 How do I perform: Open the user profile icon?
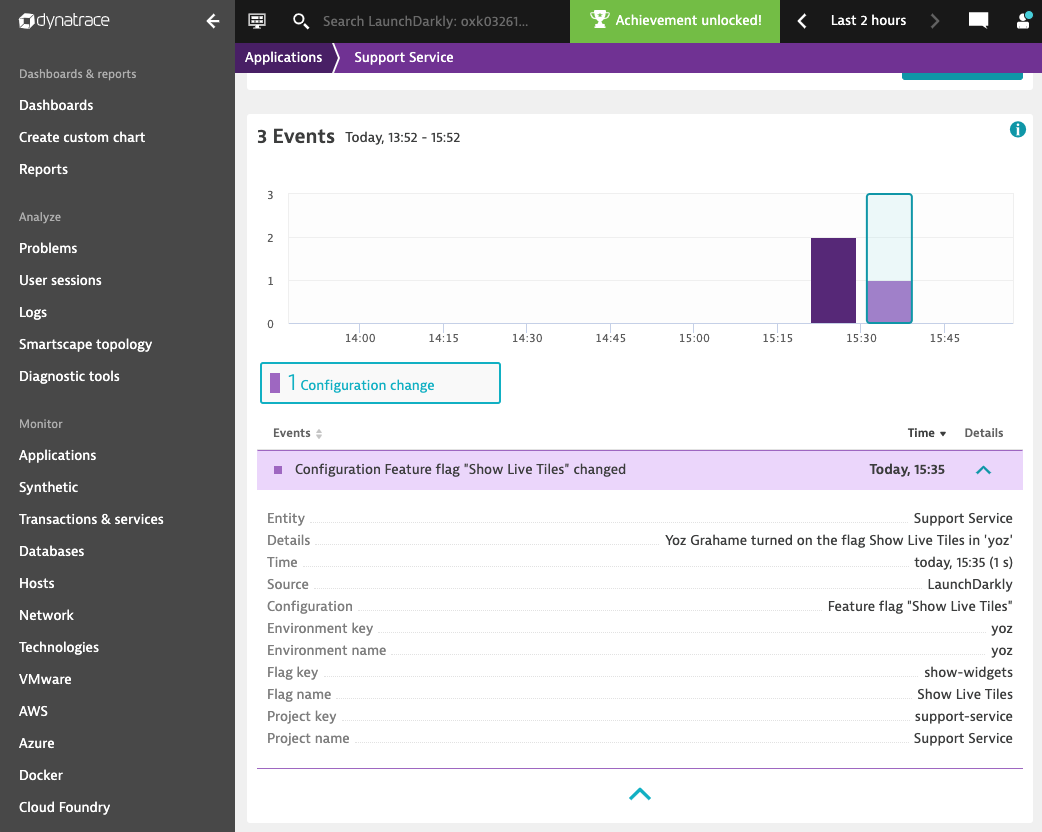(1022, 20)
